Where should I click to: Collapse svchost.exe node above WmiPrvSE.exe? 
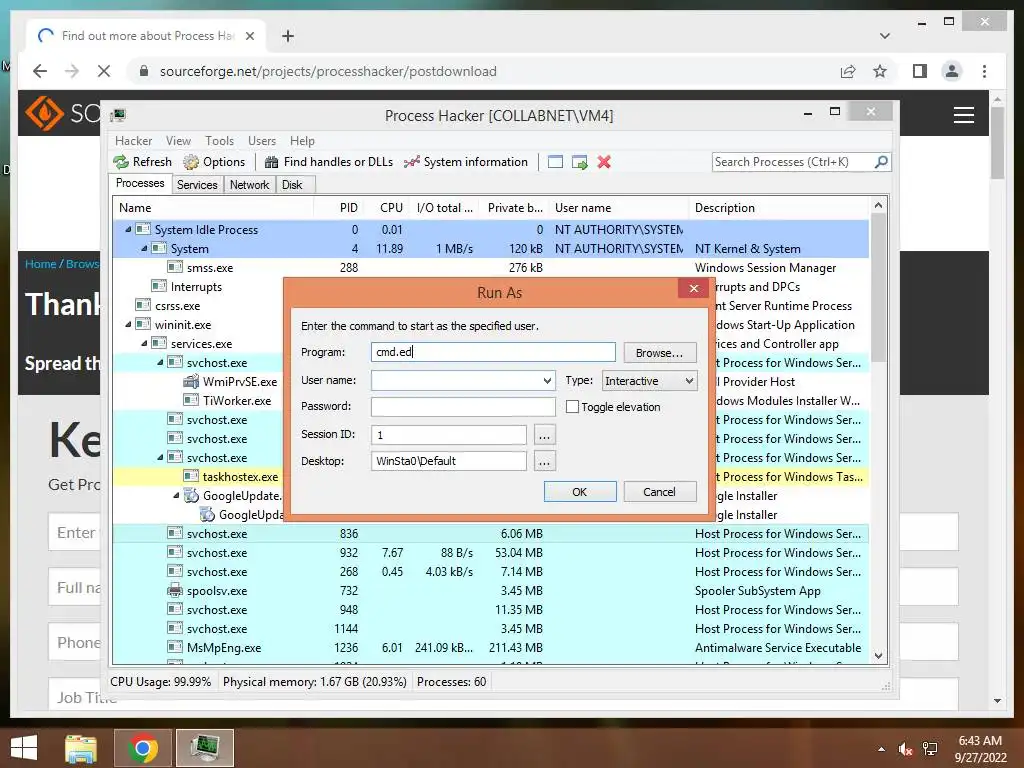[160, 362]
